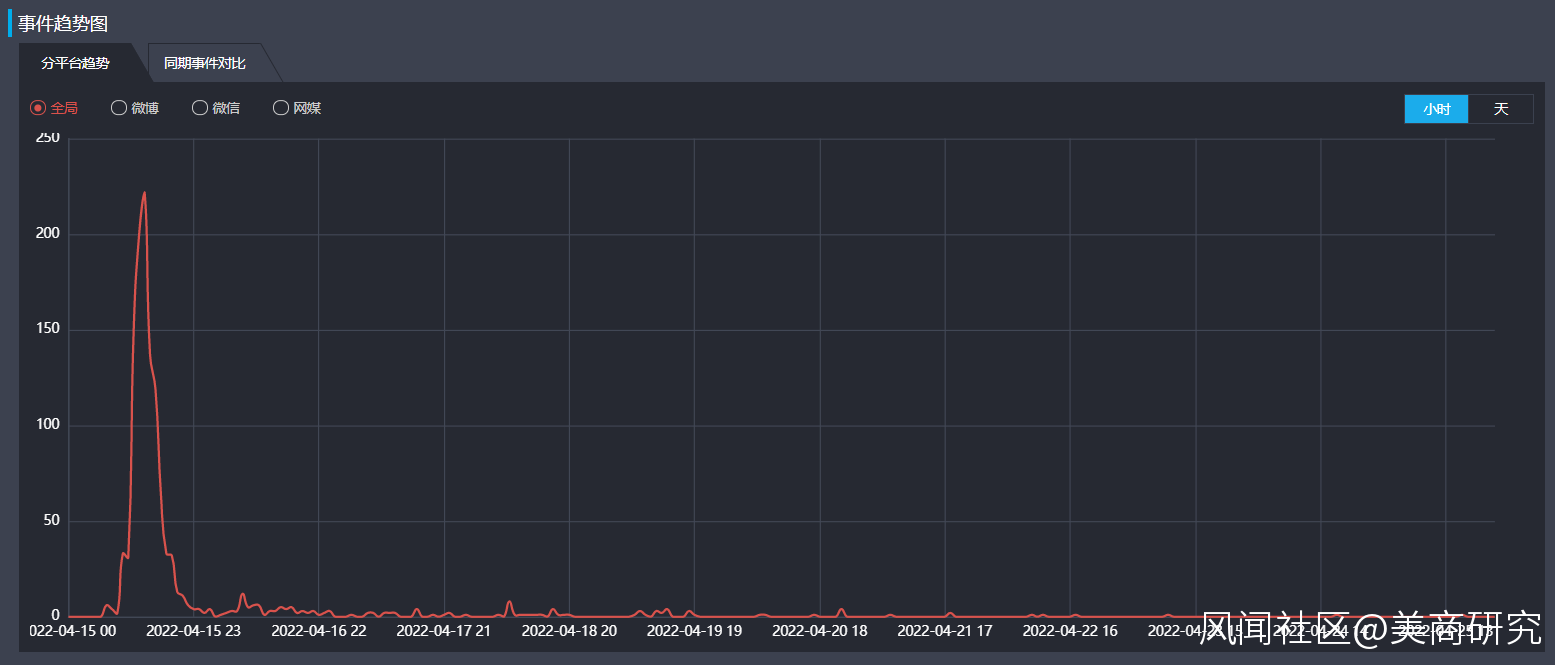Click the highest peak of the red trend line
Image resolution: width=1555 pixels, height=665 pixels.
pyautogui.click(x=145, y=193)
